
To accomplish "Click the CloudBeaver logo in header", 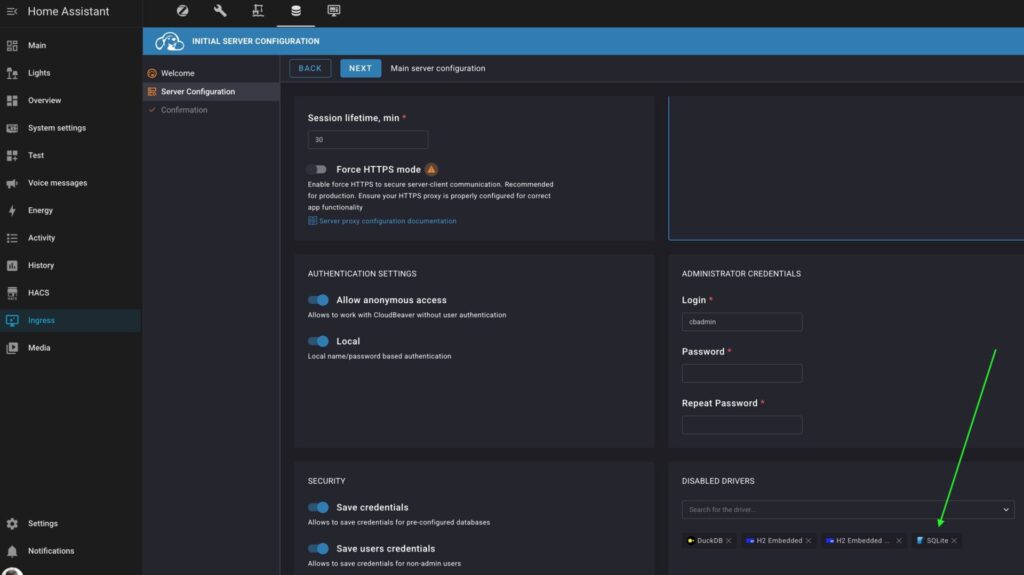I will (169, 41).
